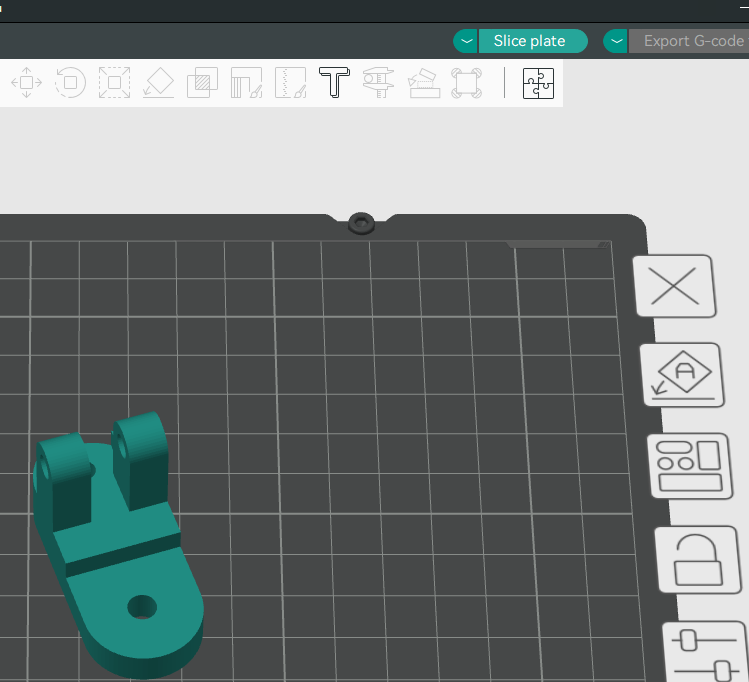Click the Text shape 'T' tool

[x=334, y=82]
